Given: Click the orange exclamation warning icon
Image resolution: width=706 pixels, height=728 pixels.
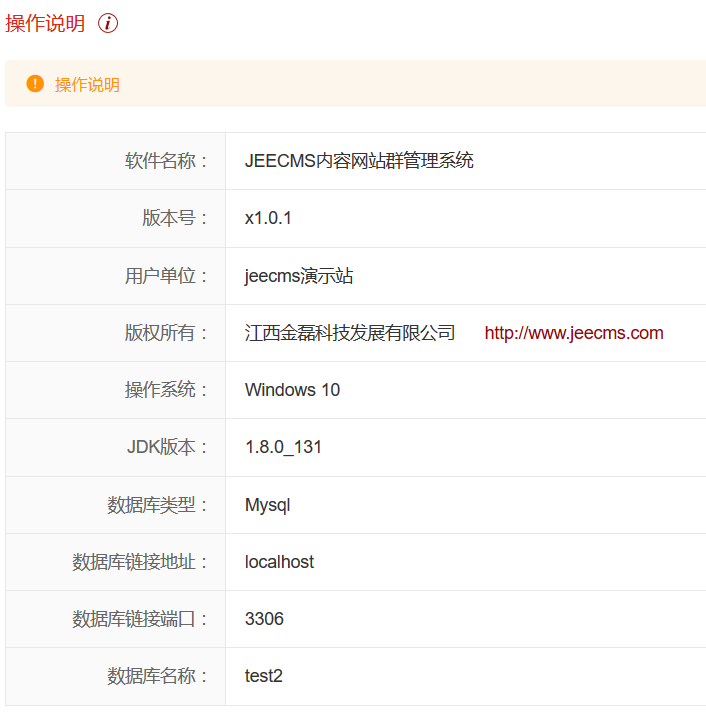Looking at the screenshot, I should 35,84.
